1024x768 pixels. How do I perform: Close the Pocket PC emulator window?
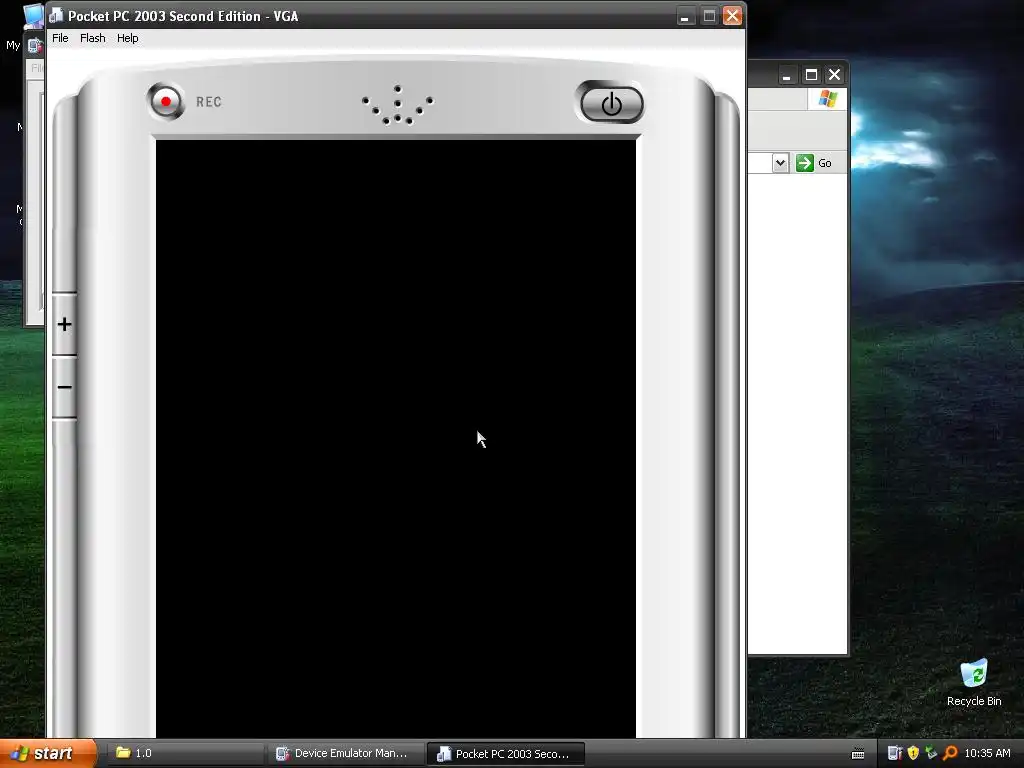tap(732, 16)
